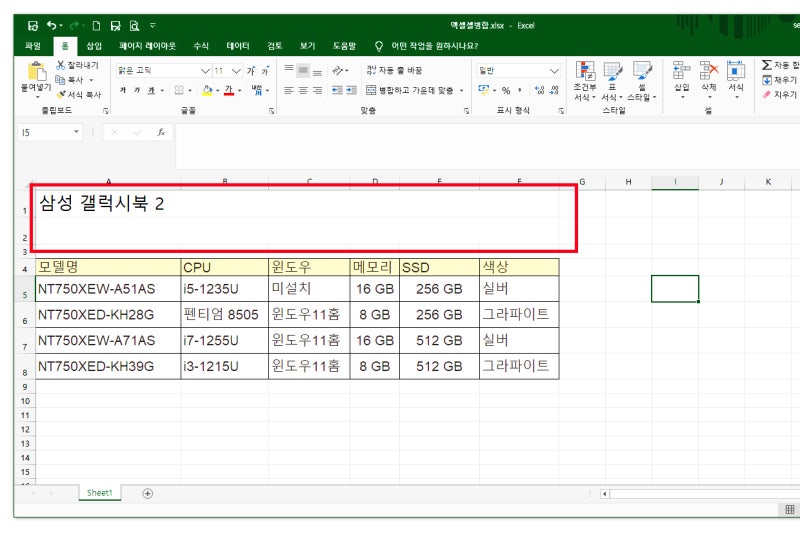Click the Increase font size button
The image size is (800, 533).
tap(251, 70)
